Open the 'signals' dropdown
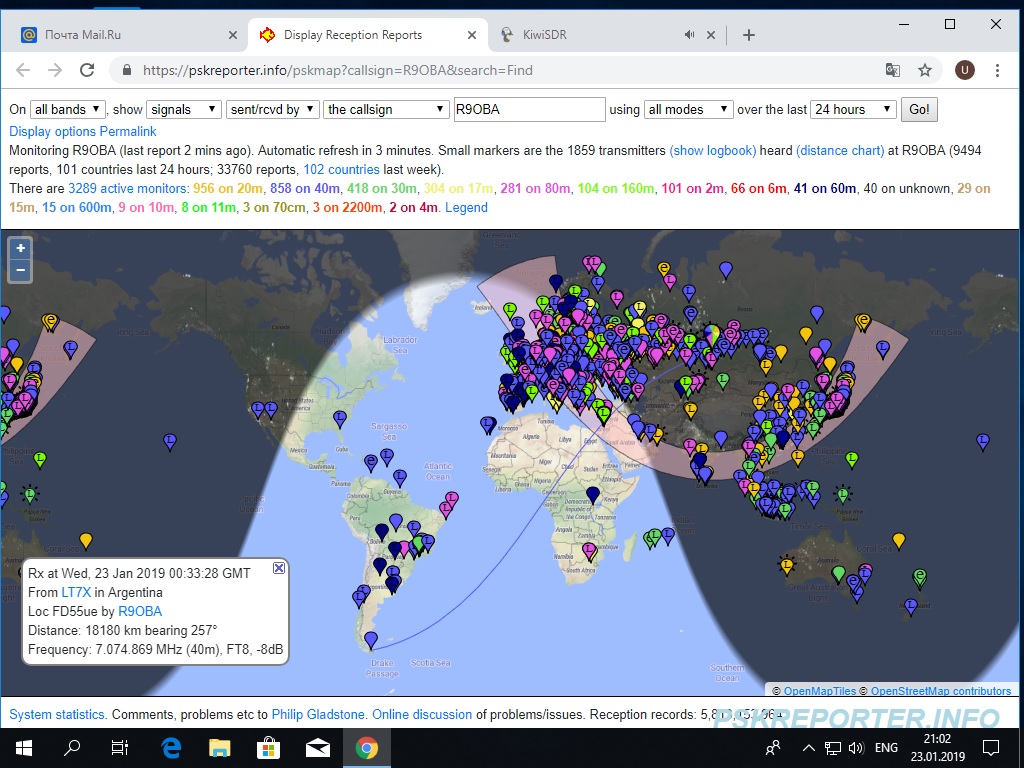This screenshot has height=768, width=1024. click(184, 110)
